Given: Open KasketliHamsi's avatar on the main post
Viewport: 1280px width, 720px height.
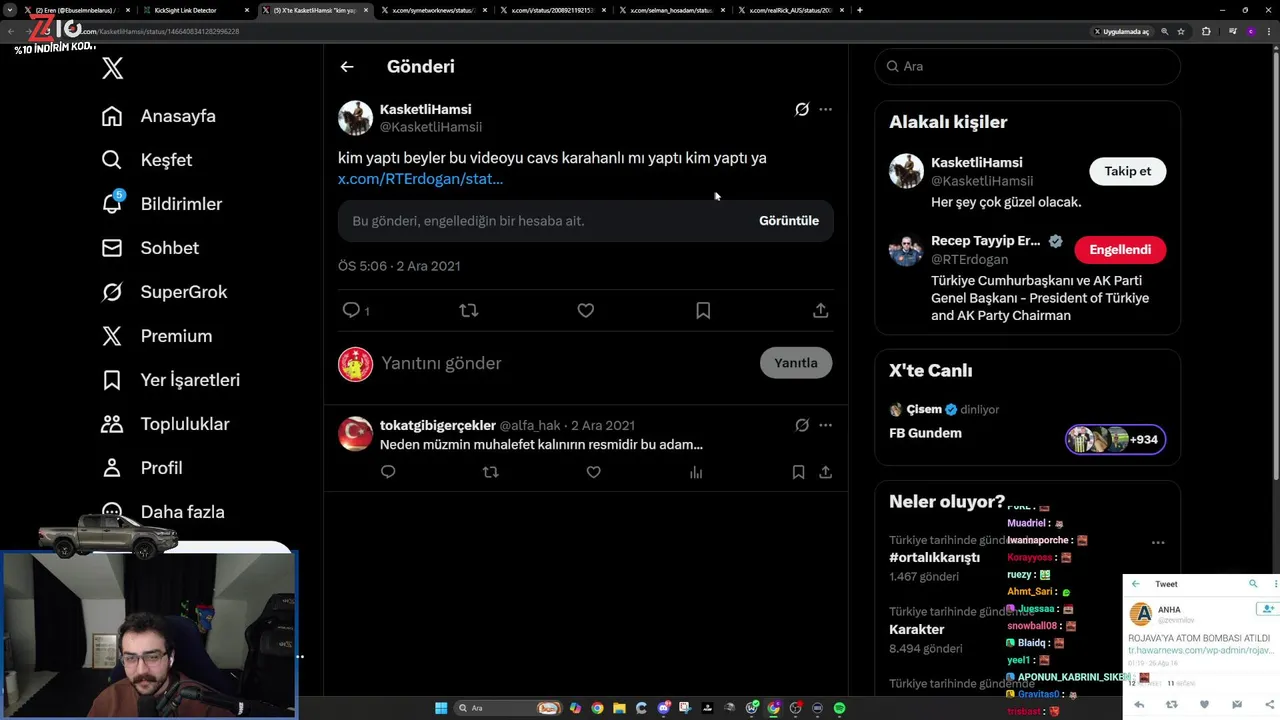Looking at the screenshot, I should click(355, 118).
